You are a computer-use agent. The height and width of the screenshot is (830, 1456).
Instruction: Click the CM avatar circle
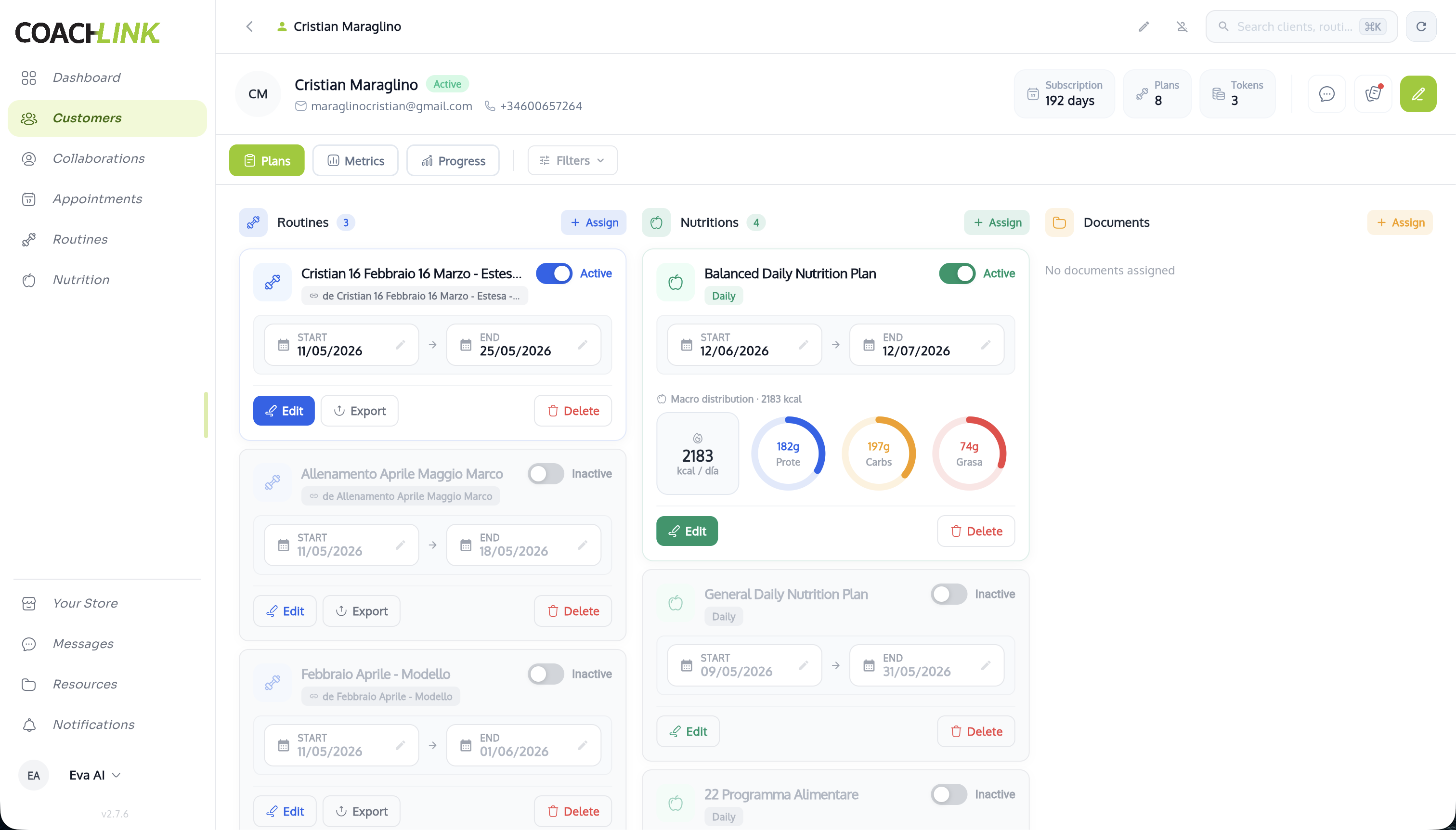pos(258,93)
